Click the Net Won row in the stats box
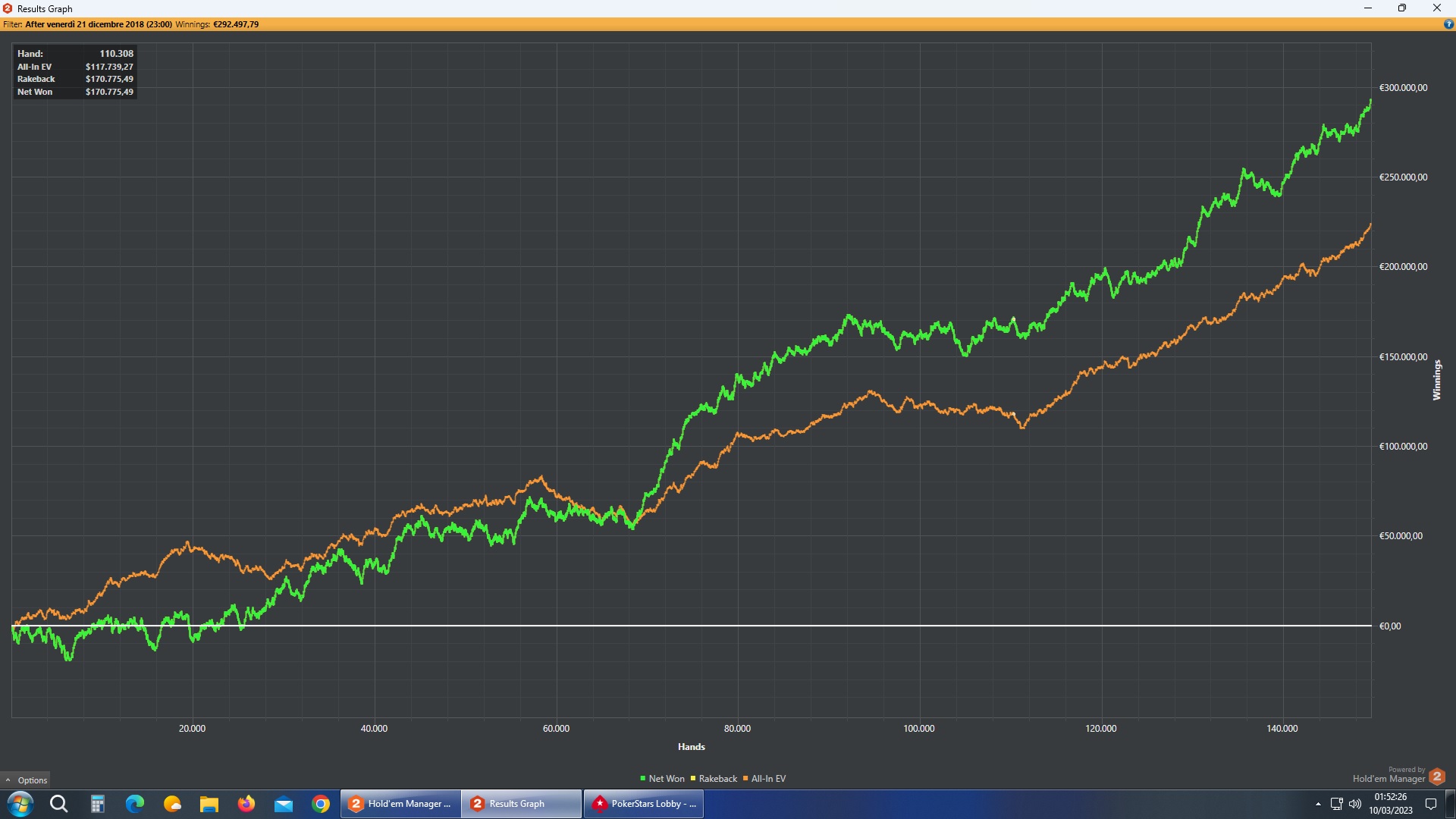The height and width of the screenshot is (819, 1456). 75,92
